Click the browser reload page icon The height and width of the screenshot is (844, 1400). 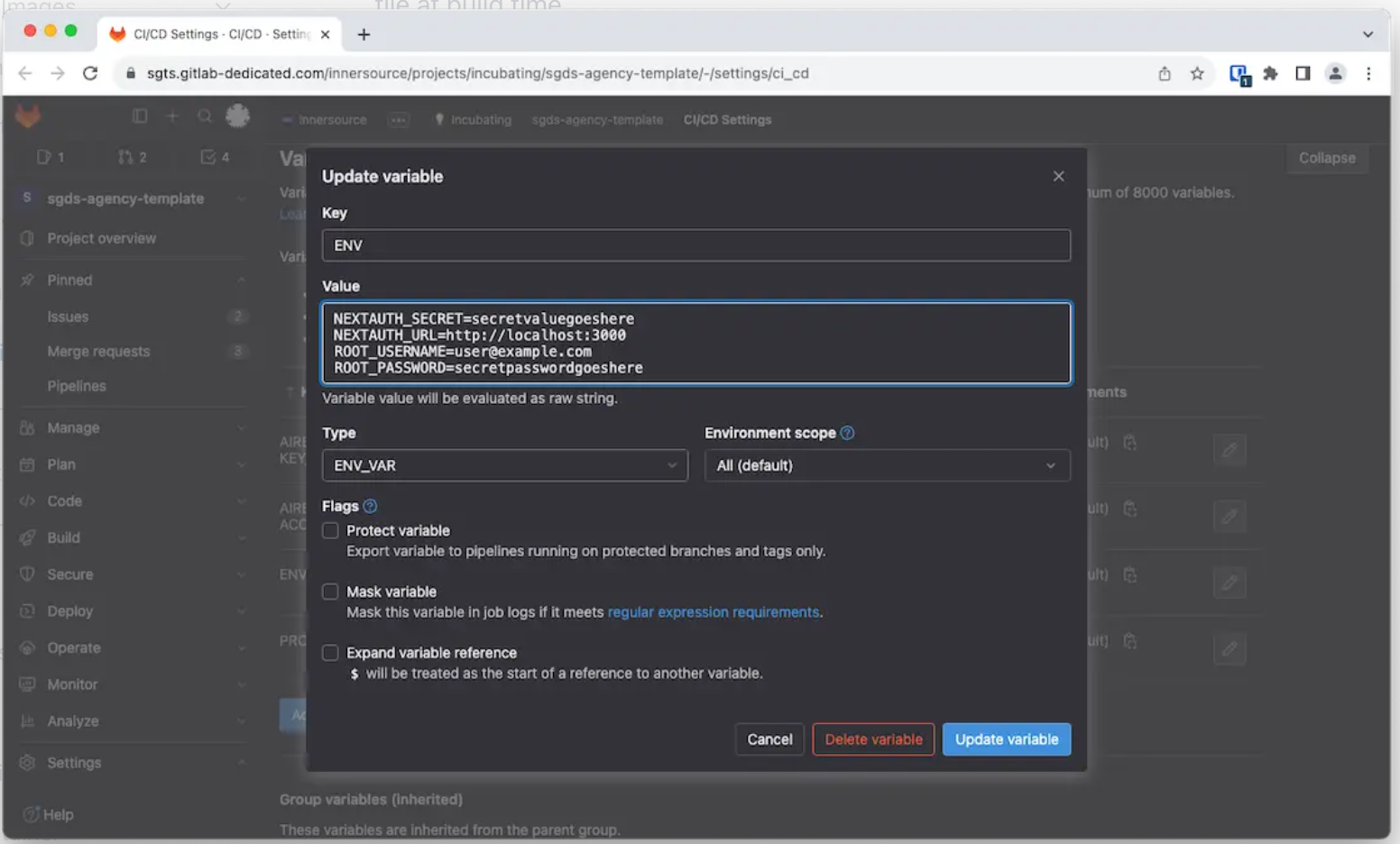pos(90,74)
